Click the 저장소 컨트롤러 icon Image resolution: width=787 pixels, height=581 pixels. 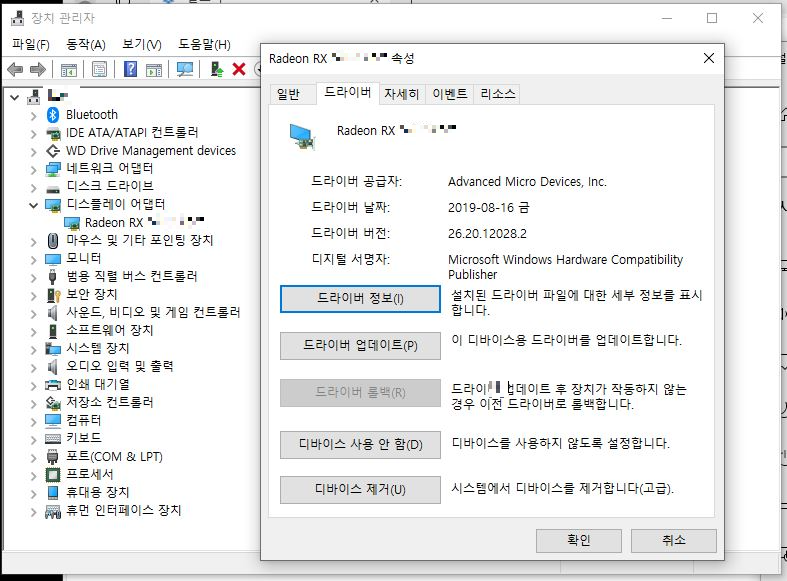tap(53, 403)
